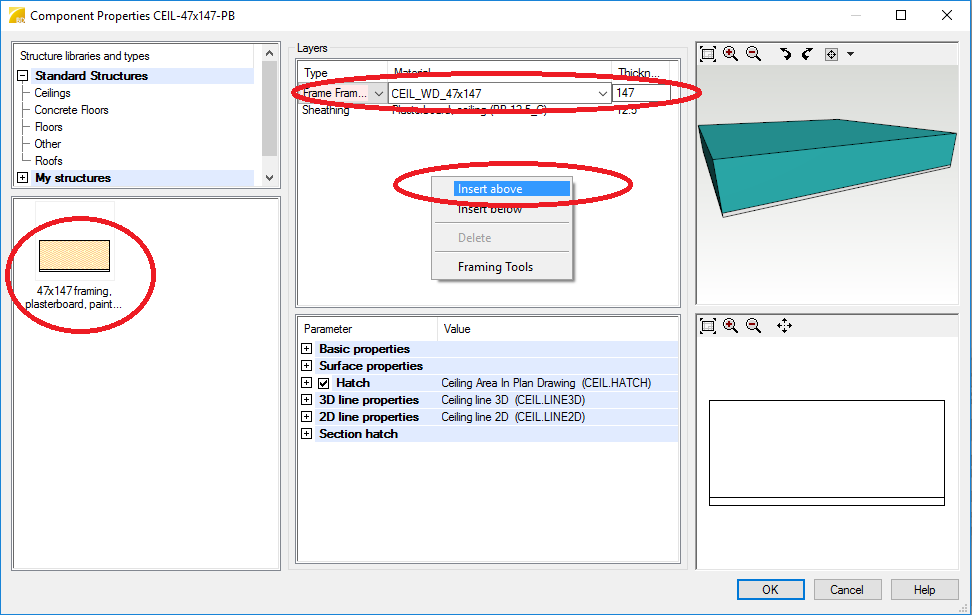The height and width of the screenshot is (615, 972).
Task: Activate pan tool in 2D section preview
Action: pos(784,325)
